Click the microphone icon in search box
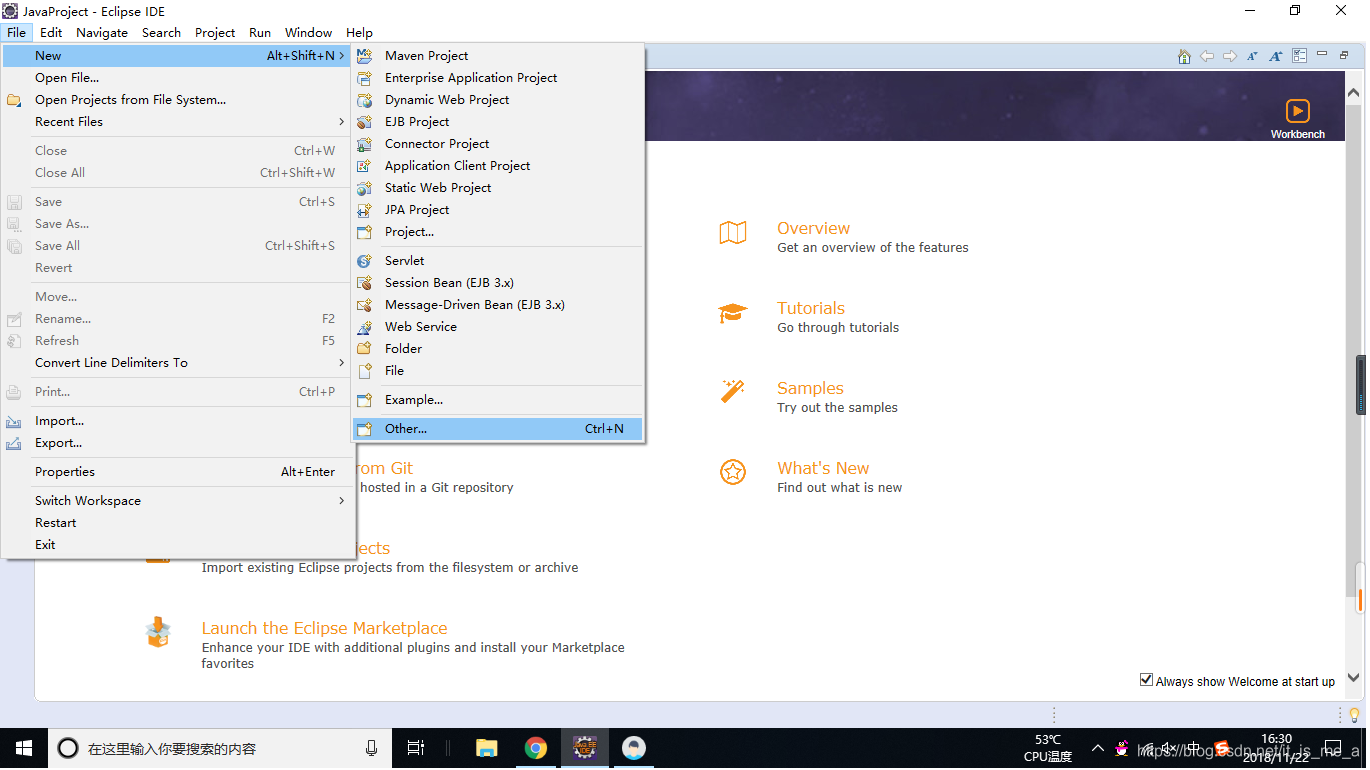Image resolution: width=1370 pixels, height=770 pixels. pos(371,748)
